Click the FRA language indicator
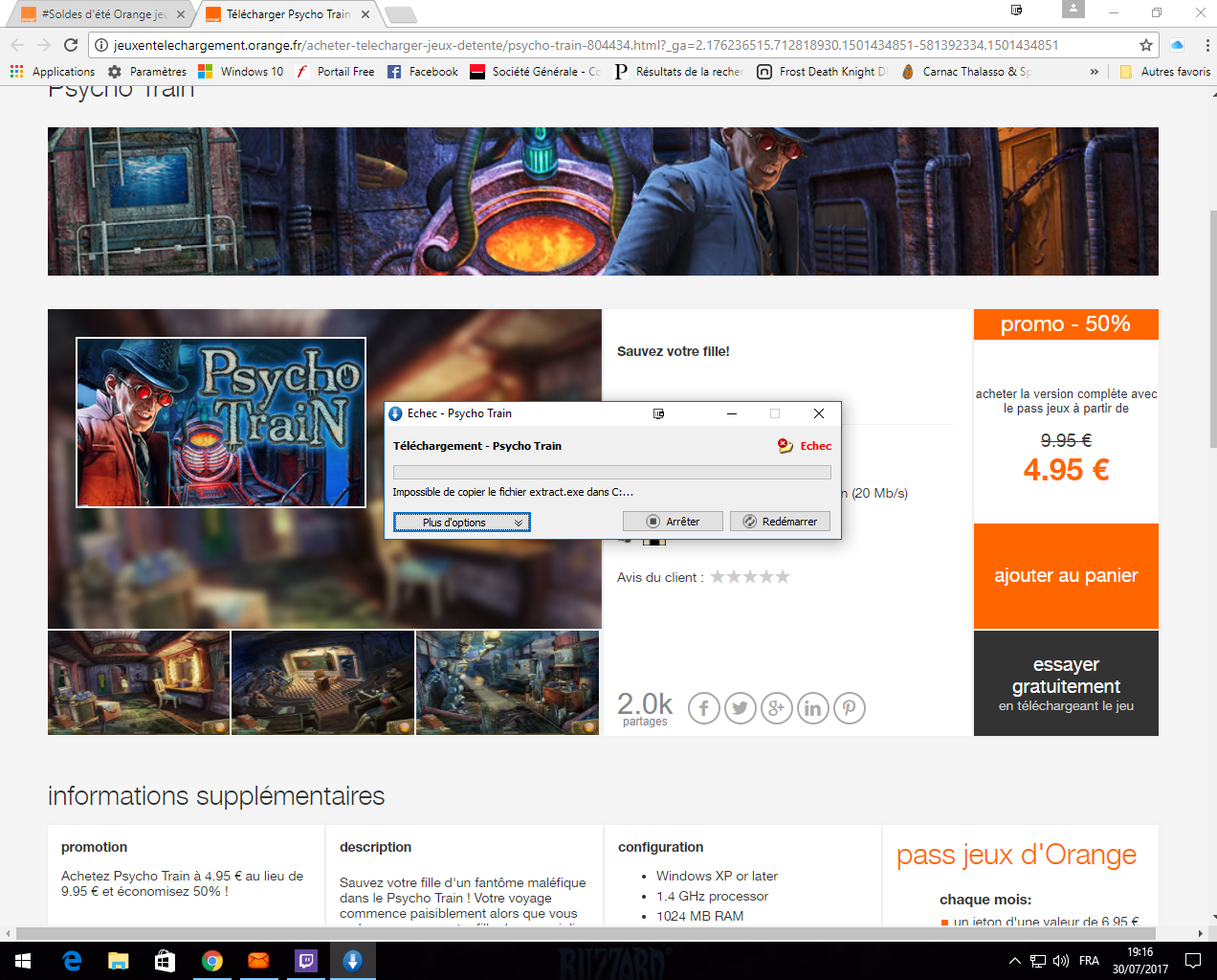 coord(1089,961)
